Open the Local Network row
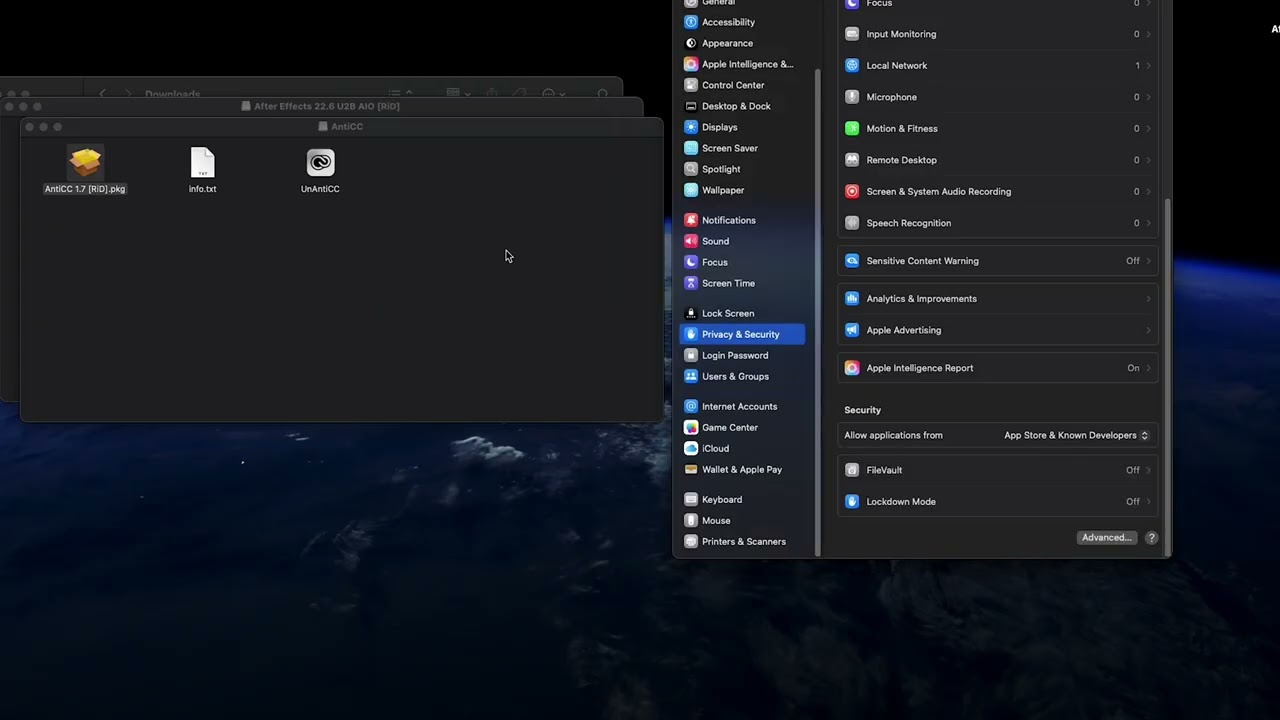1280x720 pixels. coord(998,65)
